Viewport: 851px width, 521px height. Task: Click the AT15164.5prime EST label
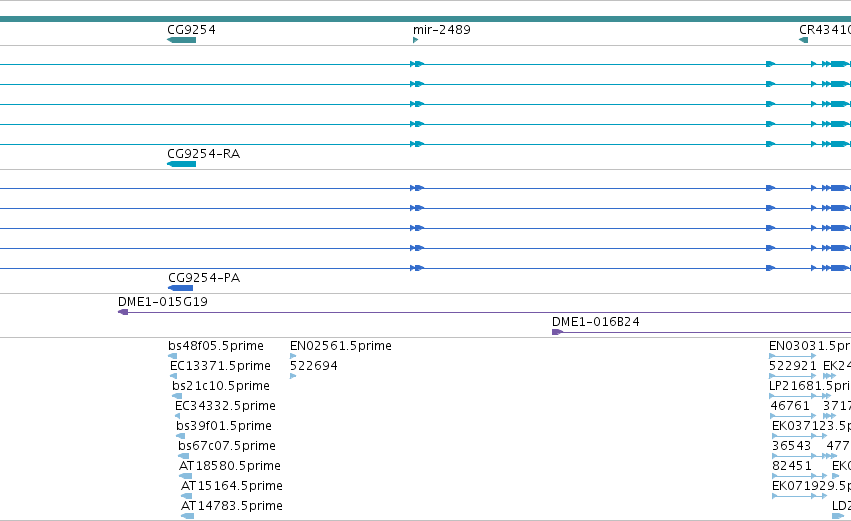pos(232,486)
